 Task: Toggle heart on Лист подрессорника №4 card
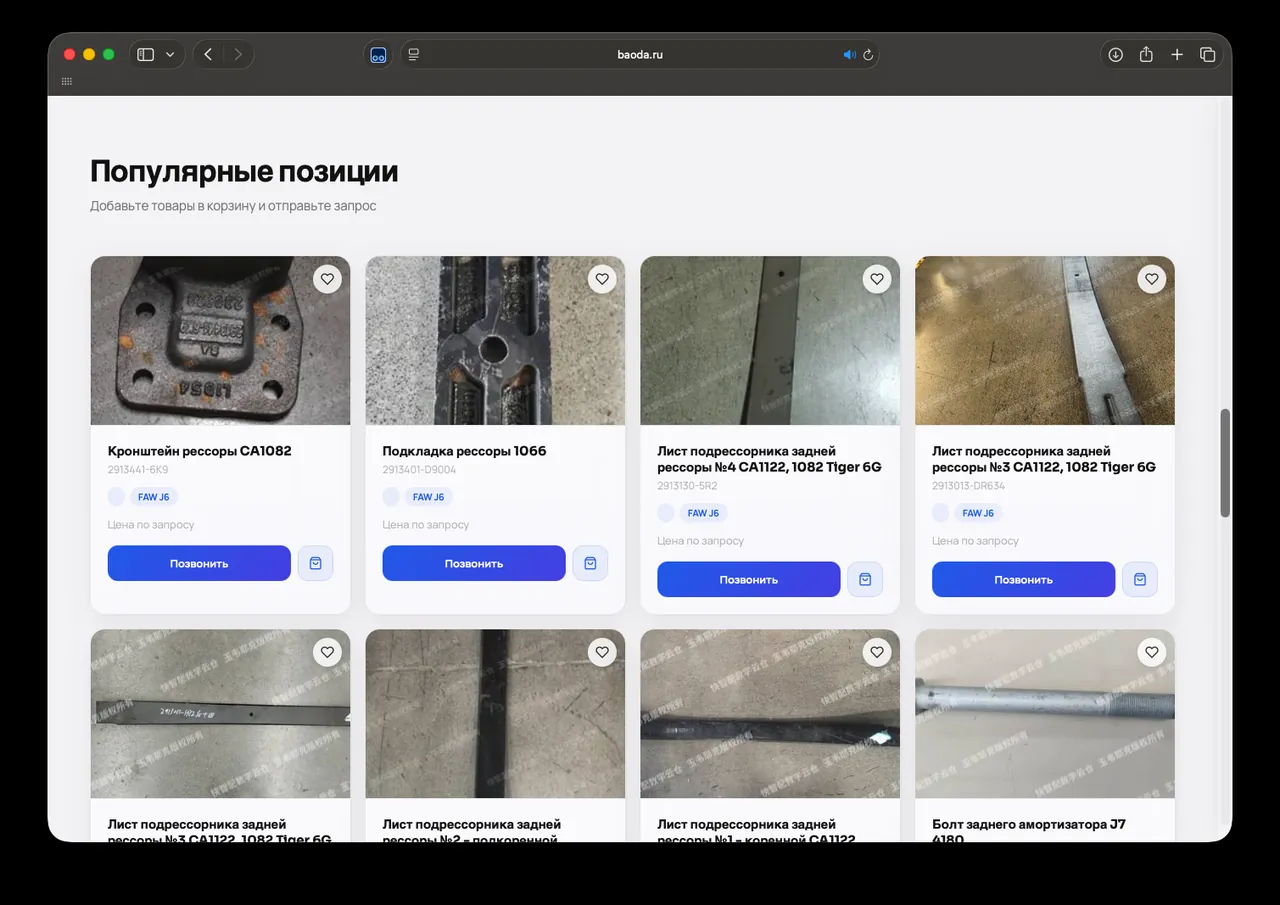[x=877, y=279]
